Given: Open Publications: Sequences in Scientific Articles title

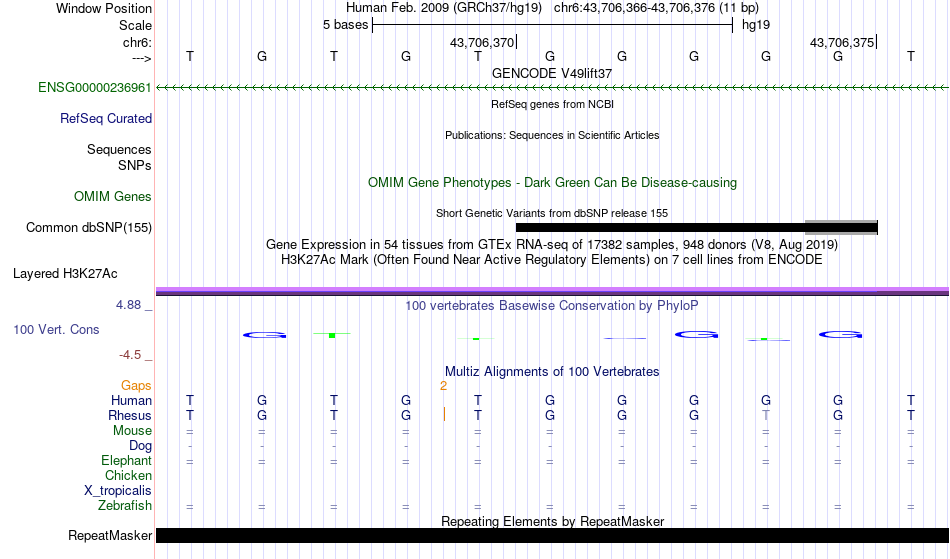Looking at the screenshot, I should click(552, 135).
